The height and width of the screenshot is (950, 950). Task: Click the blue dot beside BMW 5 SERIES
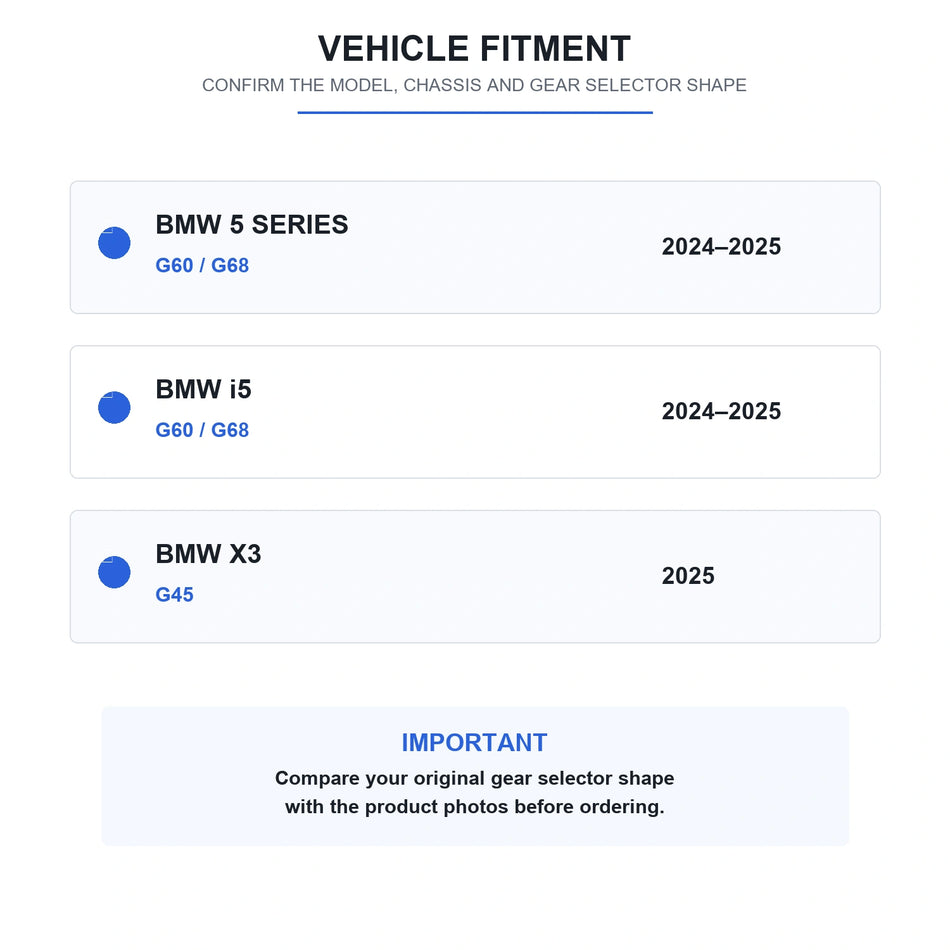pyautogui.click(x=114, y=243)
